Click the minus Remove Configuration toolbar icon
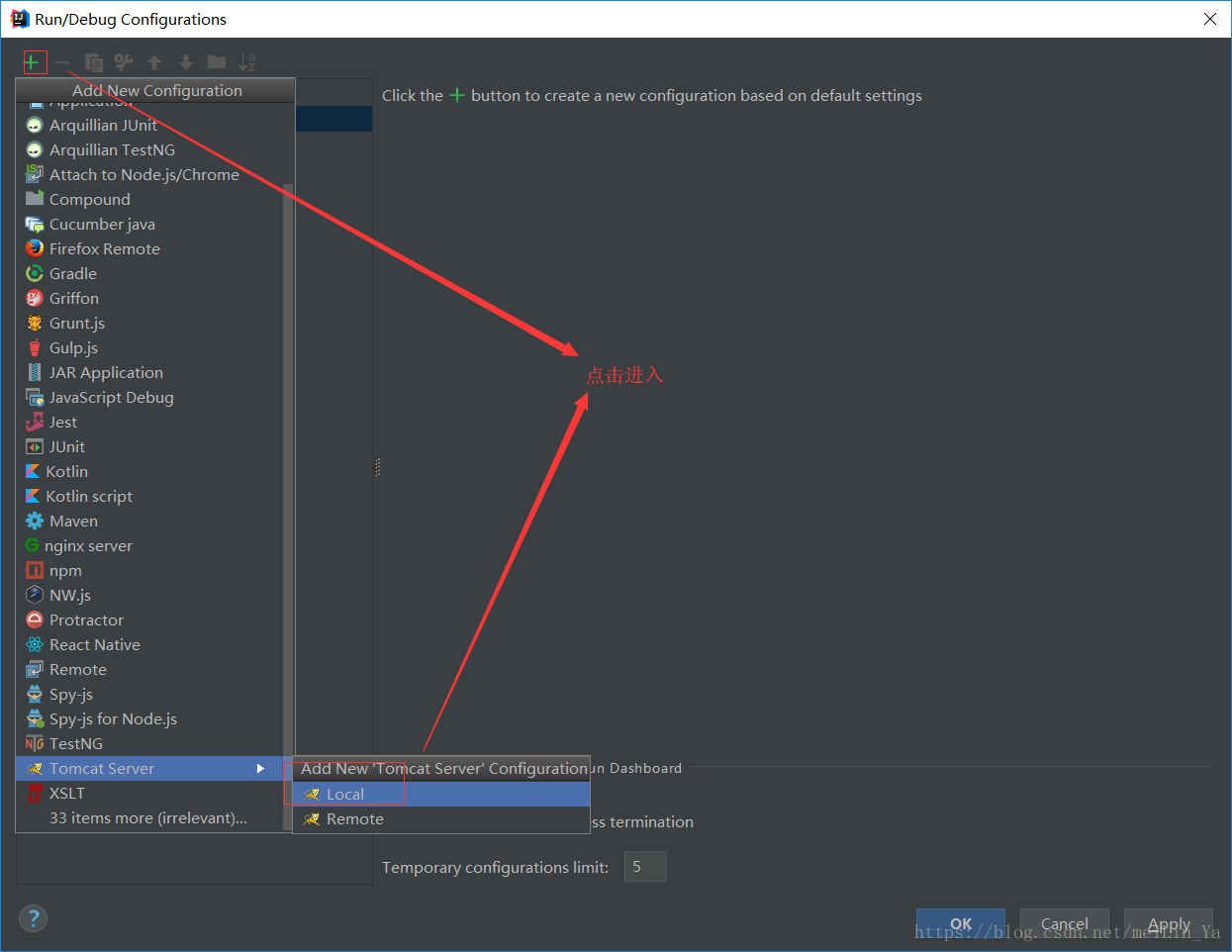Viewport: 1232px width, 952px height. point(62,62)
